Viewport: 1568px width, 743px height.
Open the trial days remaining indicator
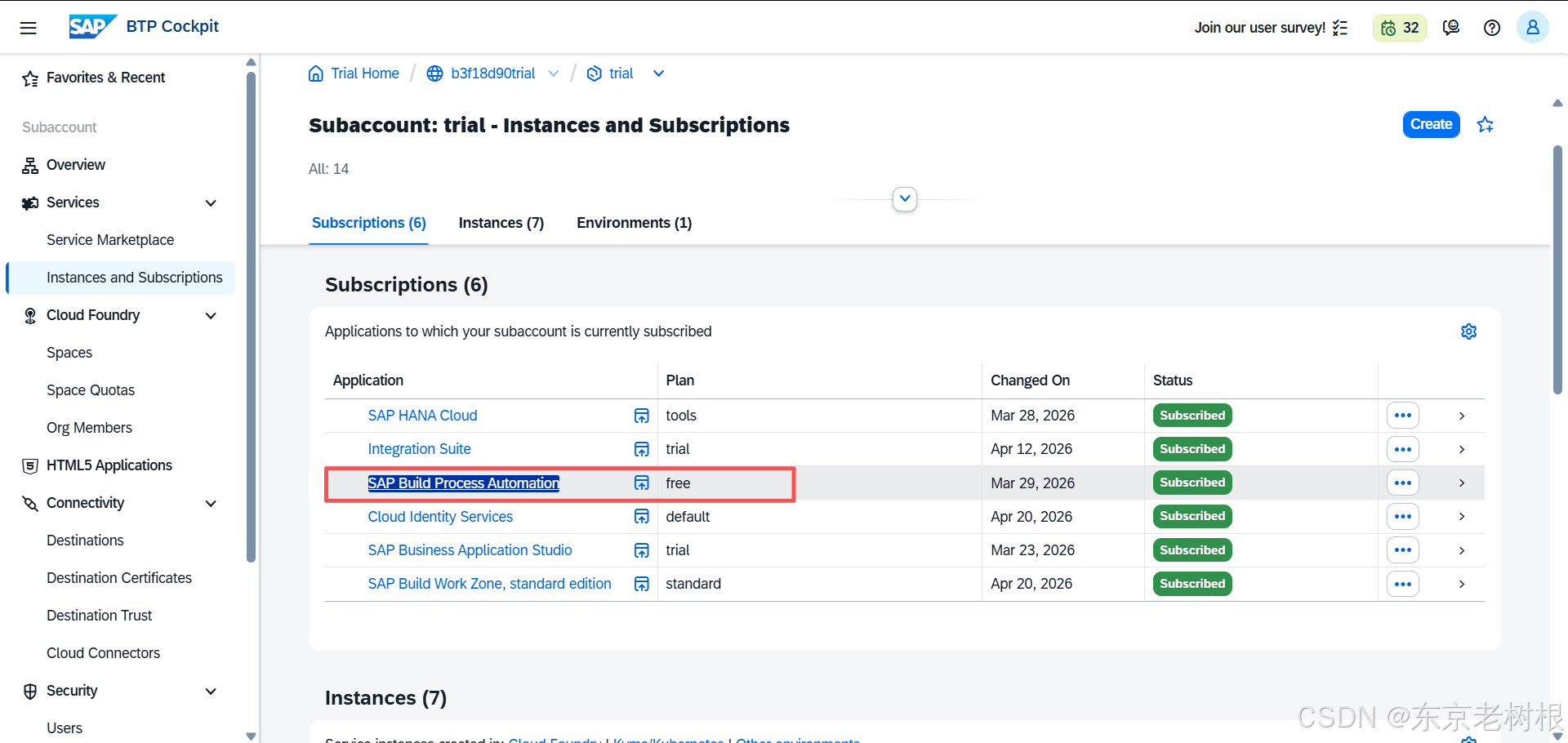click(x=1399, y=28)
